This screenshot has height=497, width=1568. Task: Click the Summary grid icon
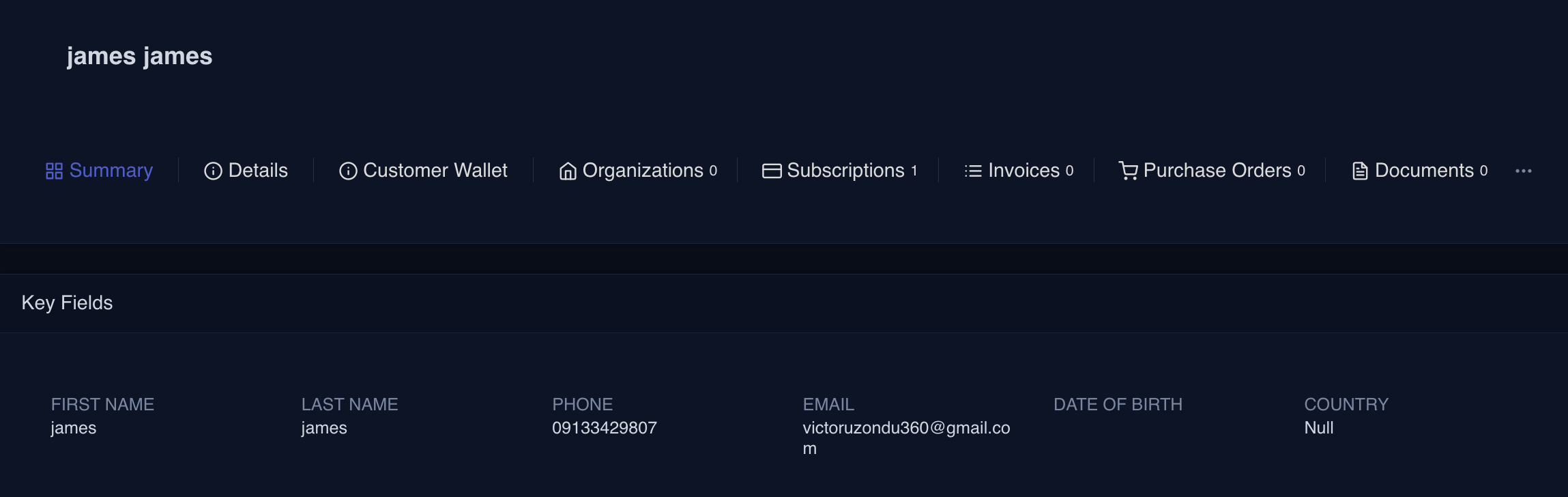click(x=54, y=171)
